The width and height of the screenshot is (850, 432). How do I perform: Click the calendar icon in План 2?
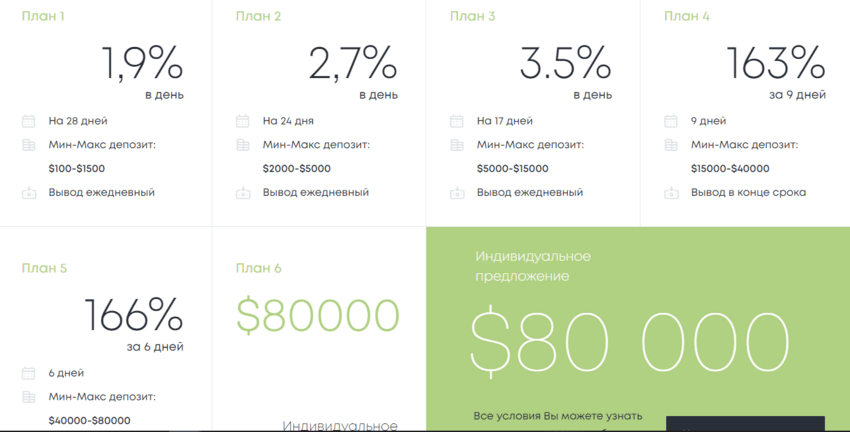click(242, 121)
